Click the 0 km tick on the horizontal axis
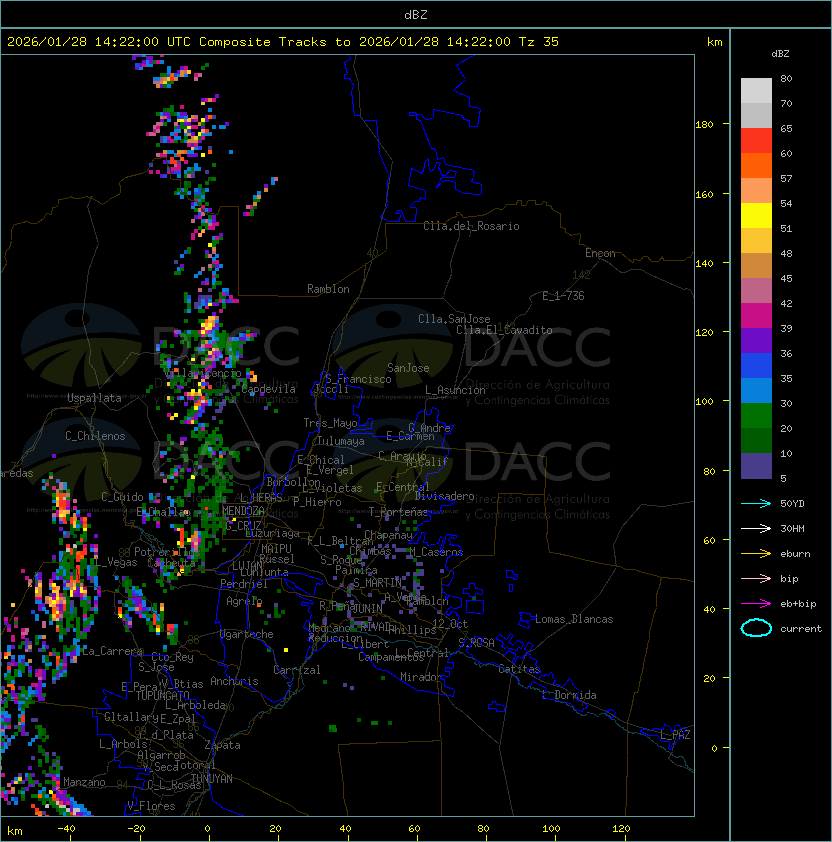 (x=207, y=829)
